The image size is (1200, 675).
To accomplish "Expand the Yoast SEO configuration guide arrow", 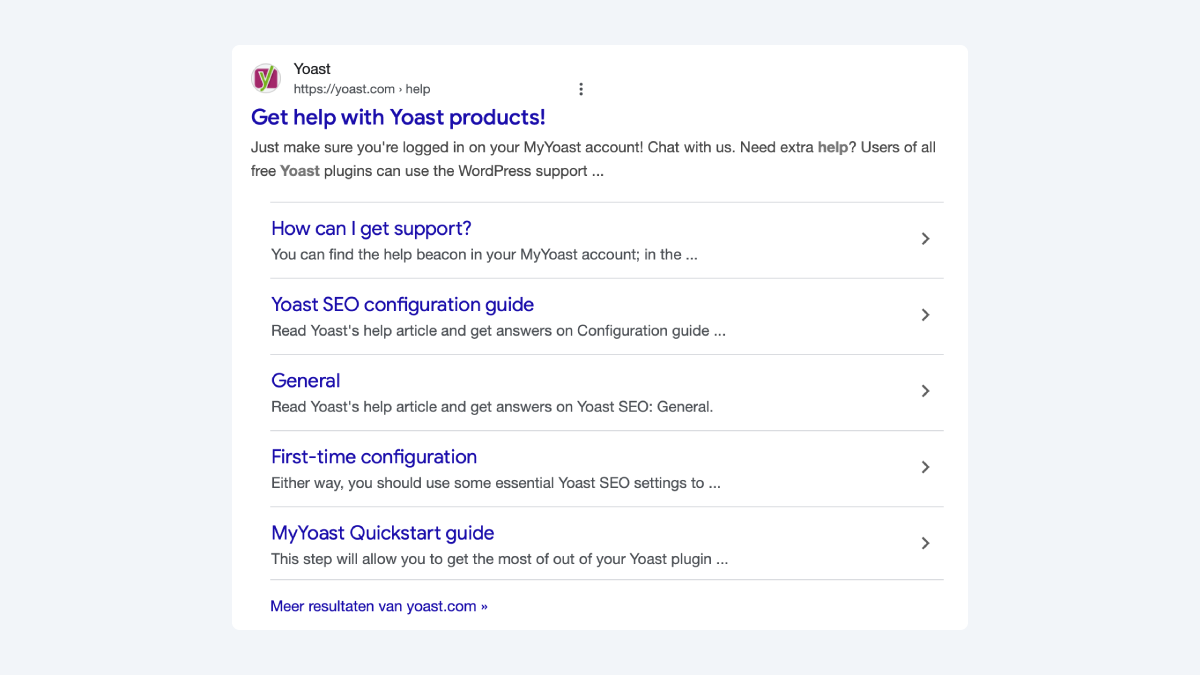I will click(x=925, y=315).
